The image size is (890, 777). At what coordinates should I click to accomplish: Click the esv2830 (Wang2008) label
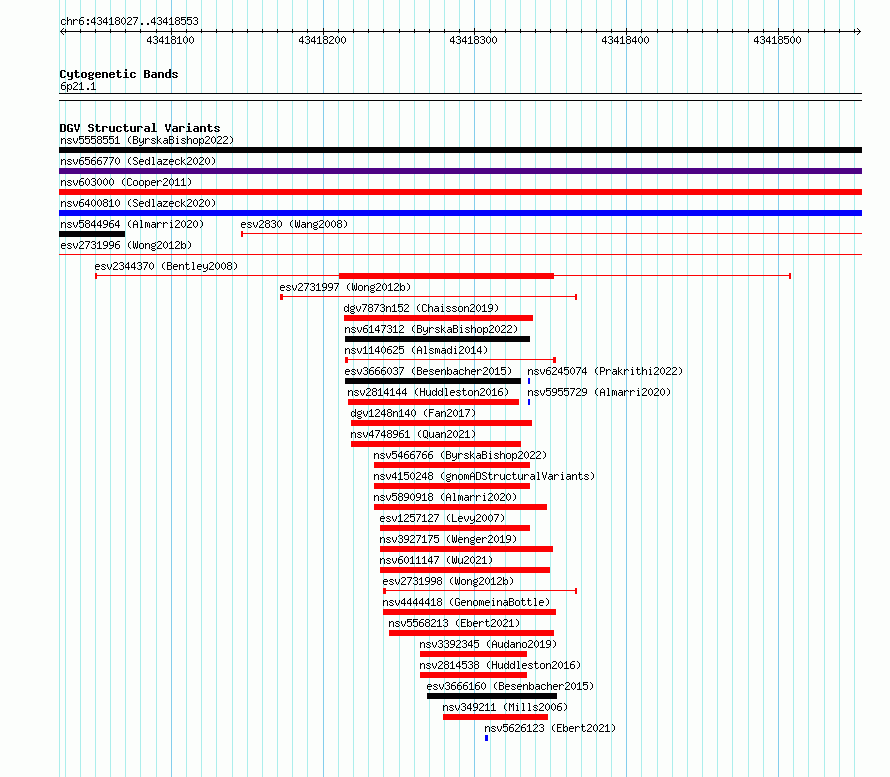pyautogui.click(x=294, y=224)
